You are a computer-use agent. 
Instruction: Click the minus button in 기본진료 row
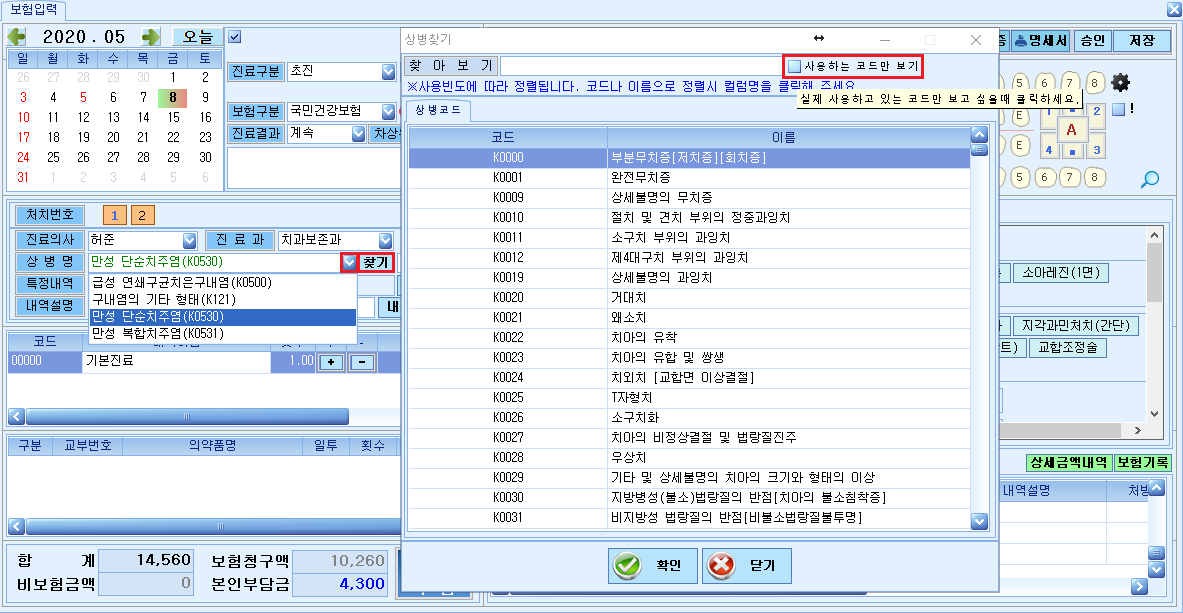coord(362,362)
